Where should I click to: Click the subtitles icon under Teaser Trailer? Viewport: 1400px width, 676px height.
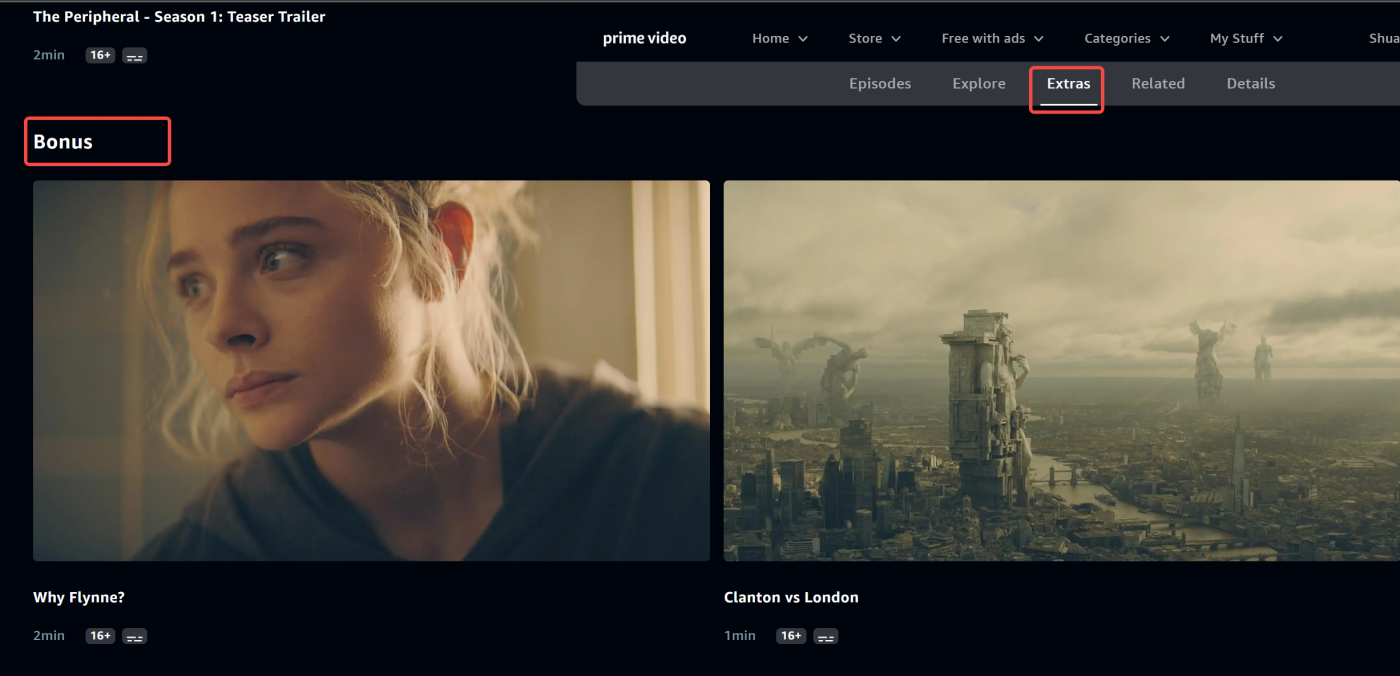[135, 56]
